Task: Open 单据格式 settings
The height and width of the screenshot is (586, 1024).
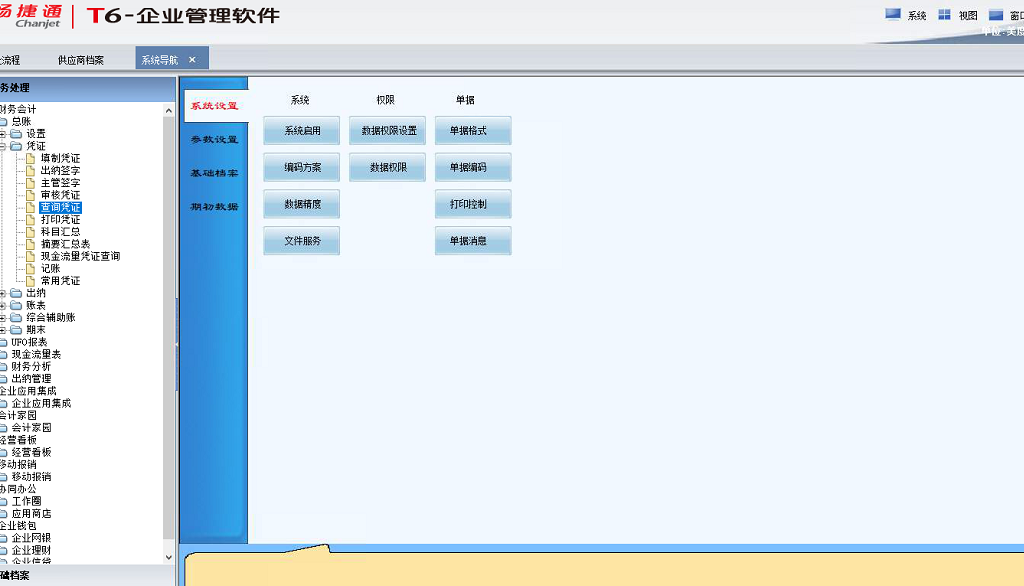Action: (x=473, y=131)
